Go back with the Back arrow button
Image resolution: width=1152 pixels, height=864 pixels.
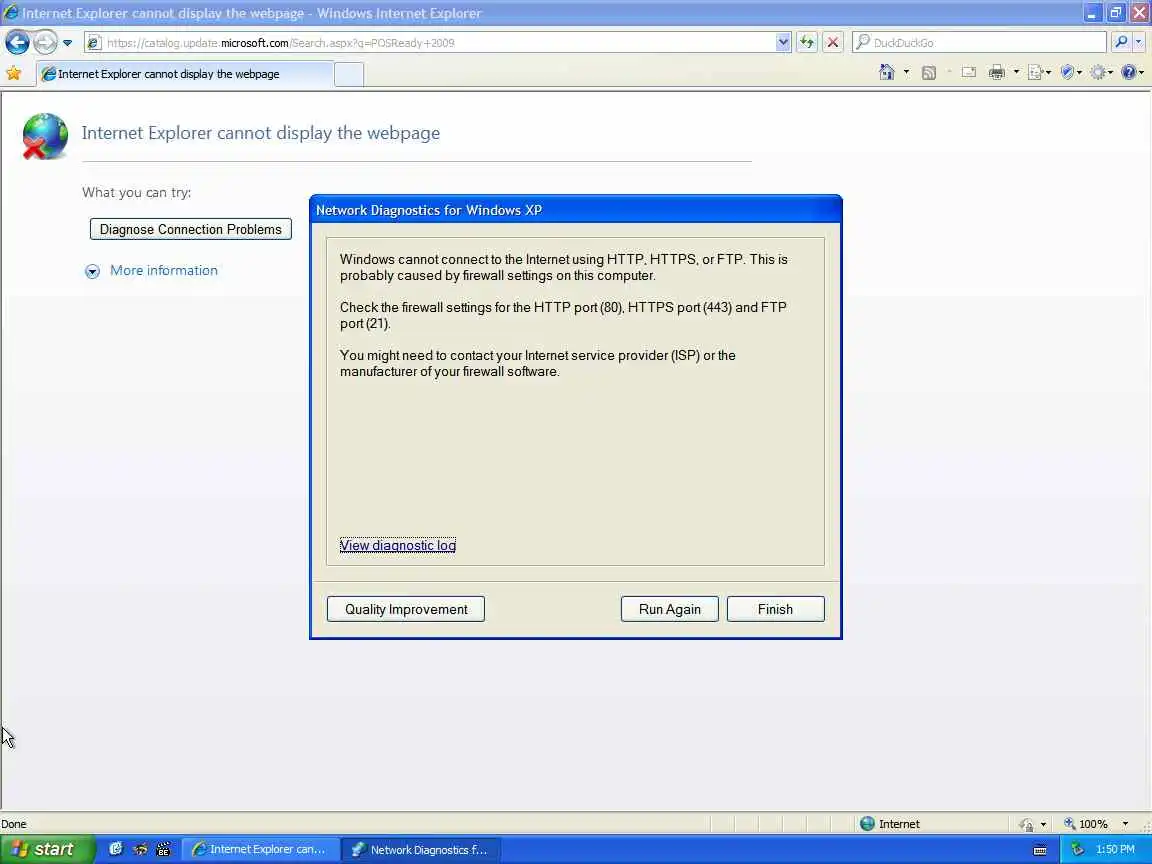tap(18, 43)
